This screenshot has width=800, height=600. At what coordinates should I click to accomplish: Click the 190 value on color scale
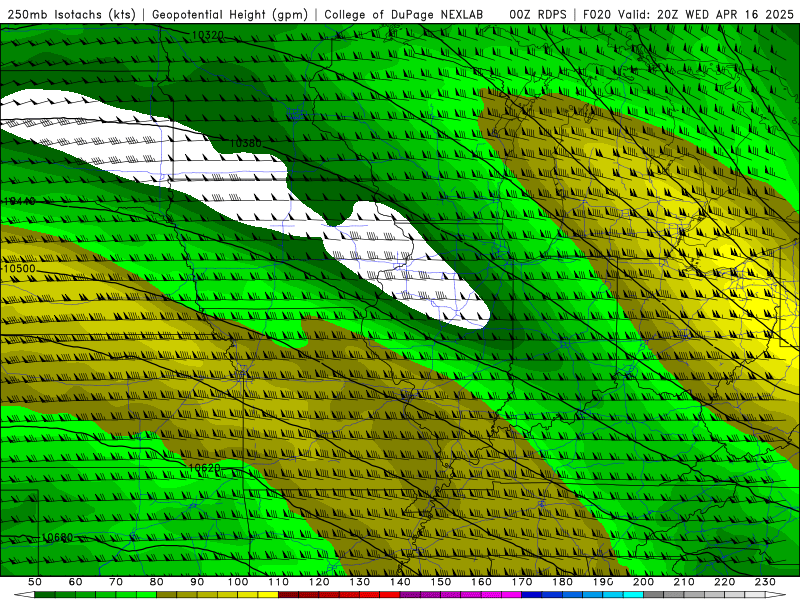604,582
